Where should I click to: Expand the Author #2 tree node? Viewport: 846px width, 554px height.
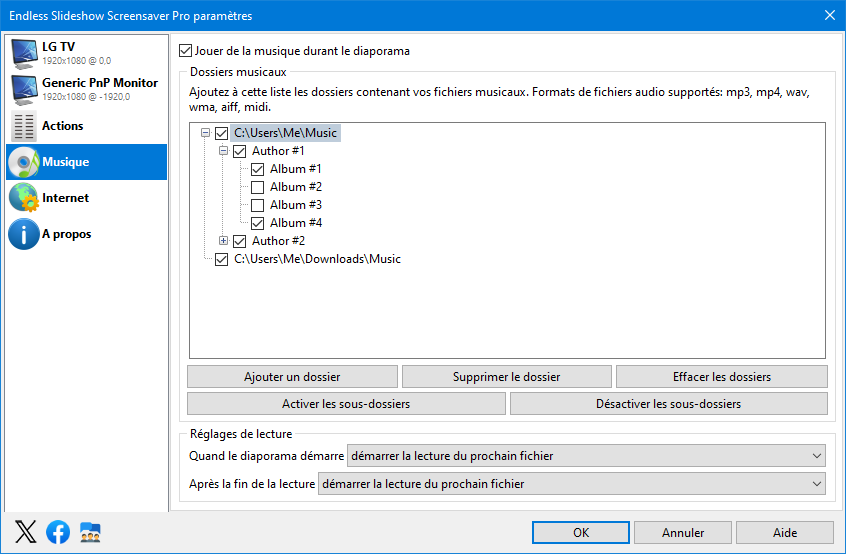coord(223,241)
